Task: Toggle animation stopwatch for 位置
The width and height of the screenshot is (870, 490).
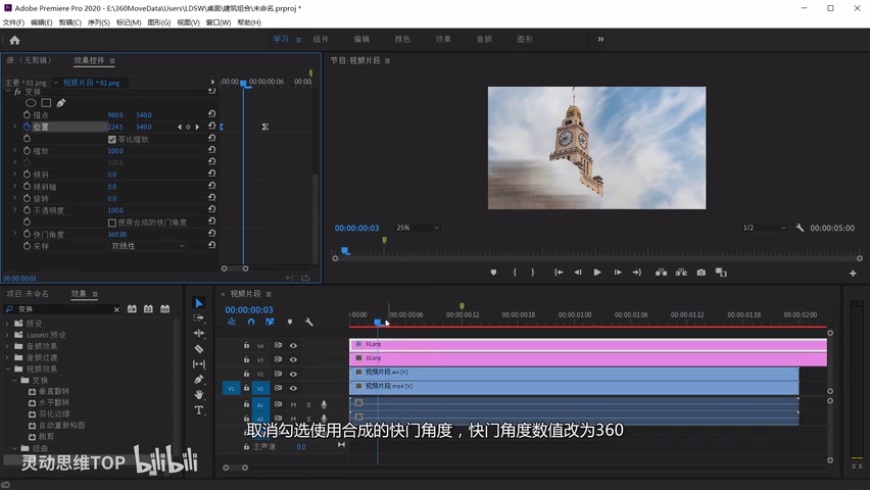Action: click(27, 127)
